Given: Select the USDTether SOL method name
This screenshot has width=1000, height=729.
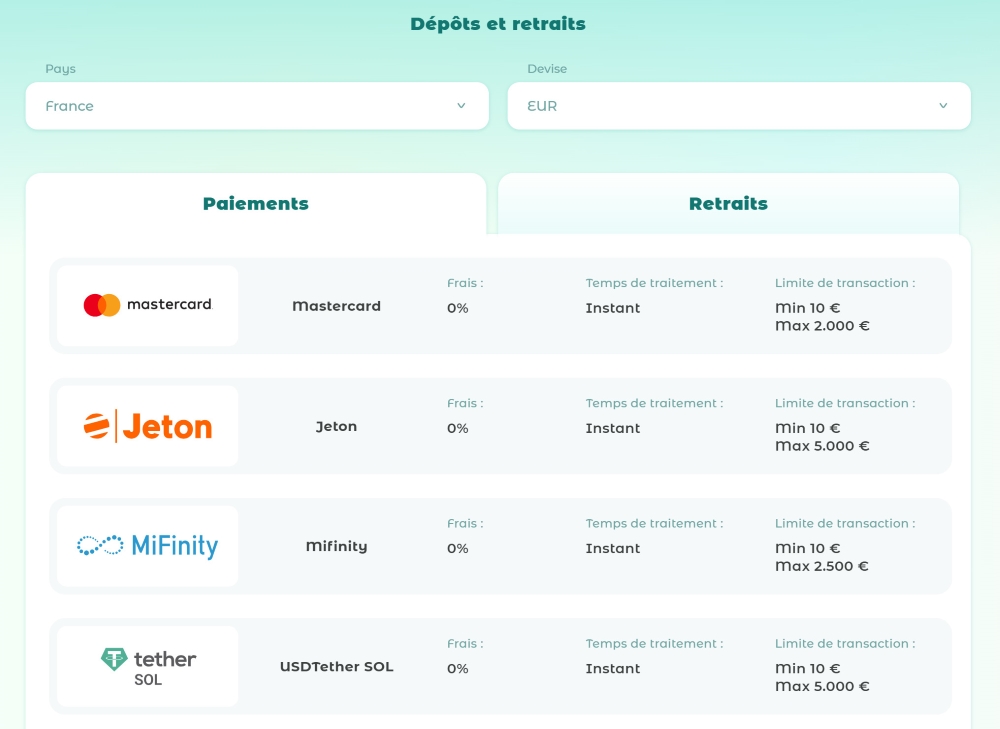Looking at the screenshot, I should [336, 666].
